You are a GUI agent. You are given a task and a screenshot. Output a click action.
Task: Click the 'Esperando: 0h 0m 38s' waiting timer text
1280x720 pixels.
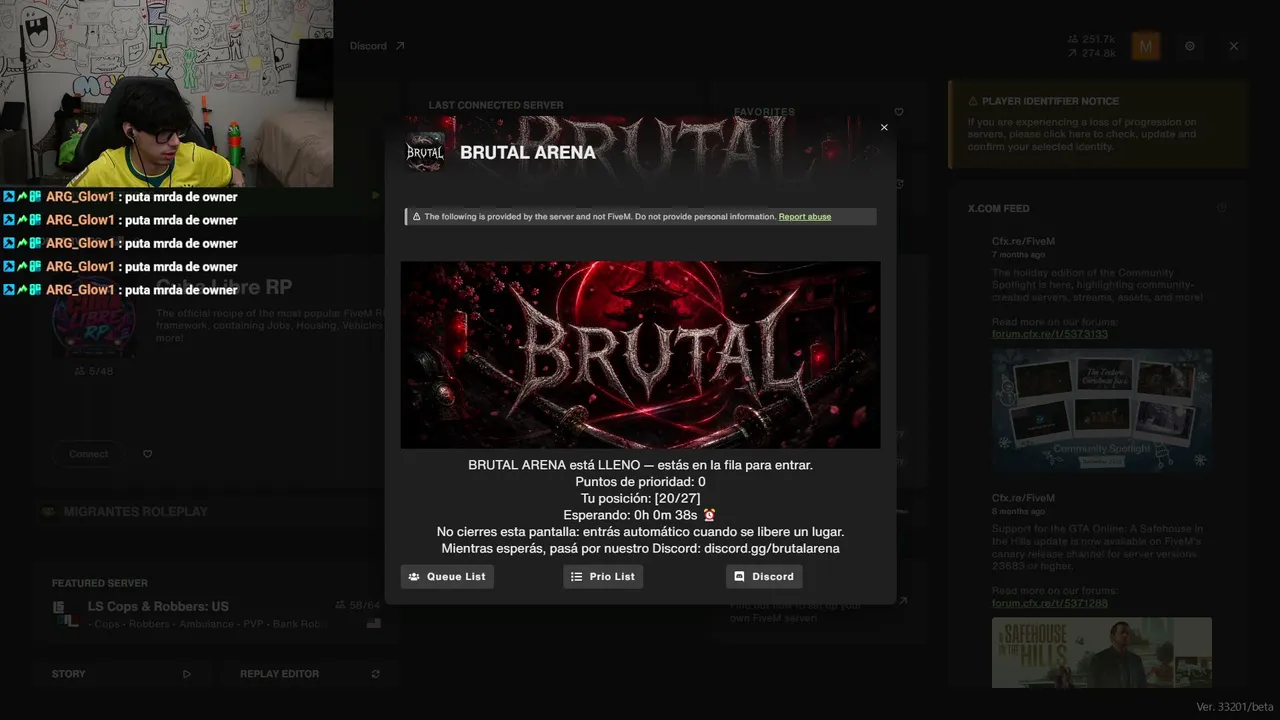coord(630,515)
